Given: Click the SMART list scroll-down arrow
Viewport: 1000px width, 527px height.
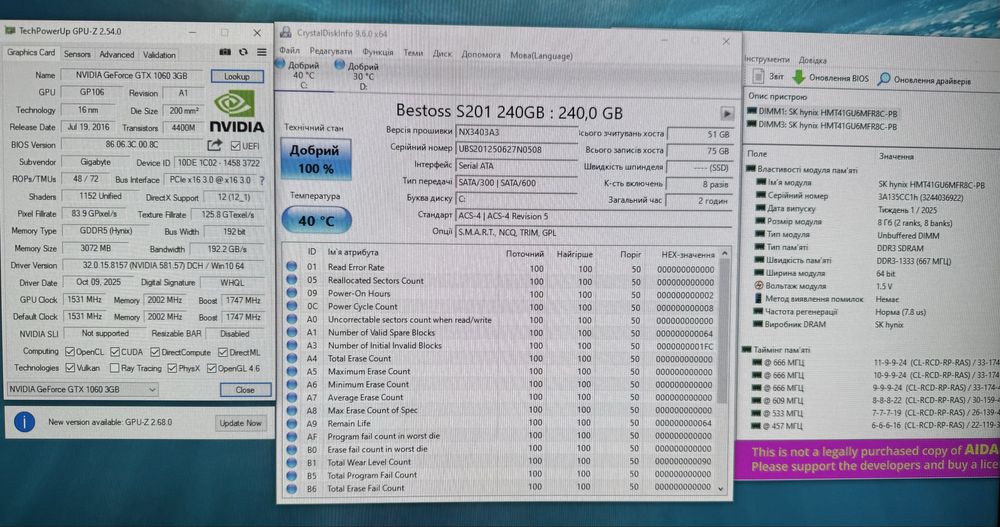Looking at the screenshot, I should (721, 489).
